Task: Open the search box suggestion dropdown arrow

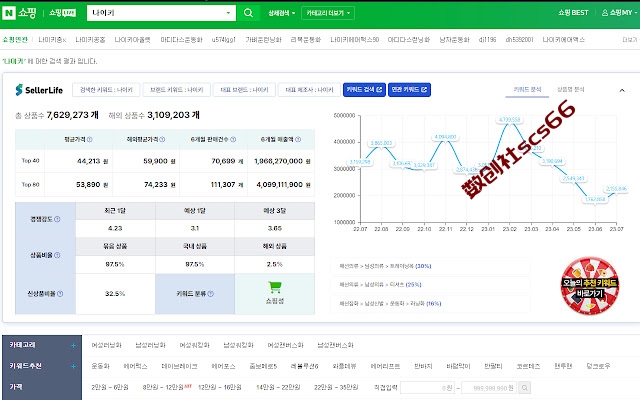Action: click(228, 13)
